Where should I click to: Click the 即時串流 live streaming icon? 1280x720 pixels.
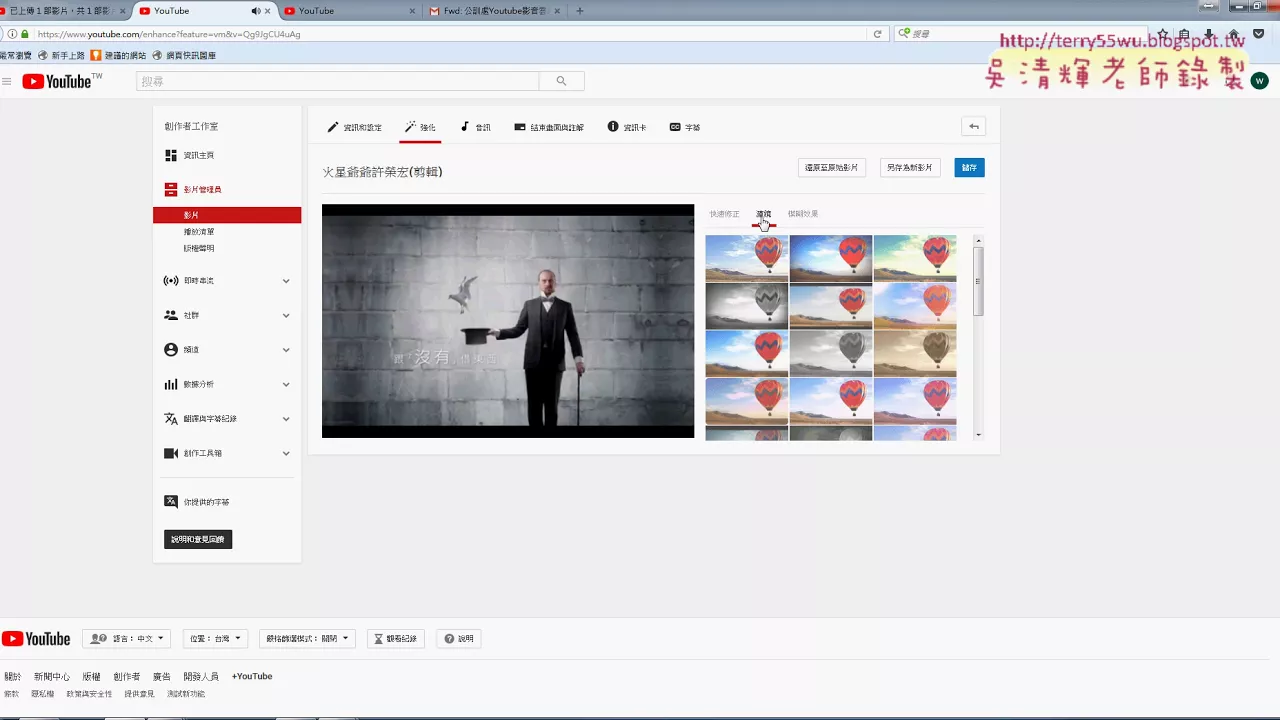coord(171,281)
